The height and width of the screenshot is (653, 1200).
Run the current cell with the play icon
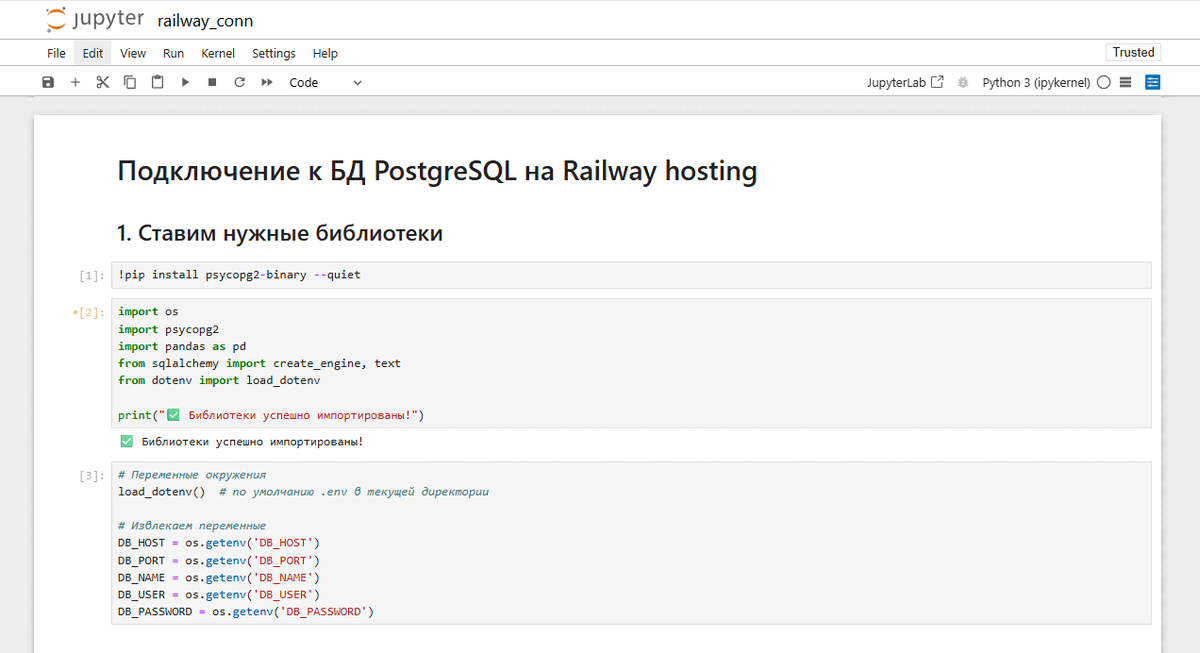pyautogui.click(x=185, y=83)
